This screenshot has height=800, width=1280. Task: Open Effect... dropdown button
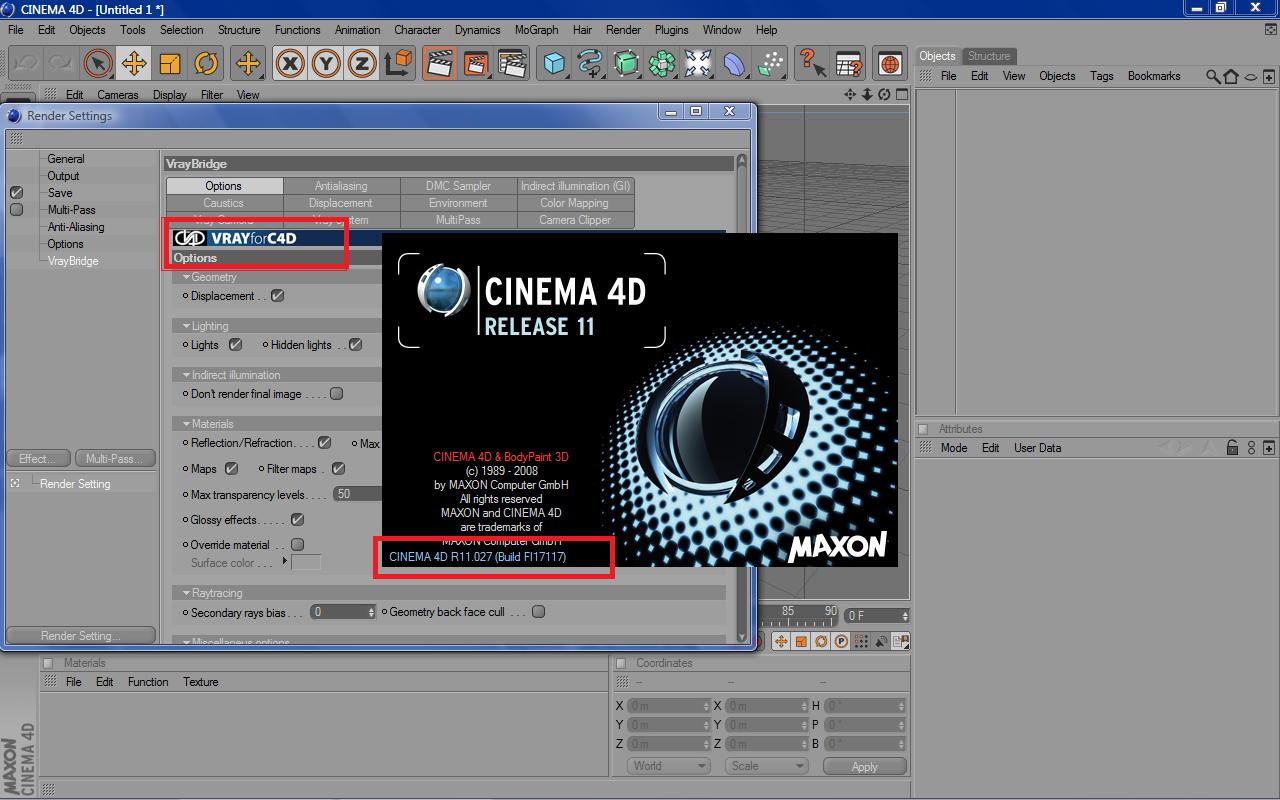[38, 459]
